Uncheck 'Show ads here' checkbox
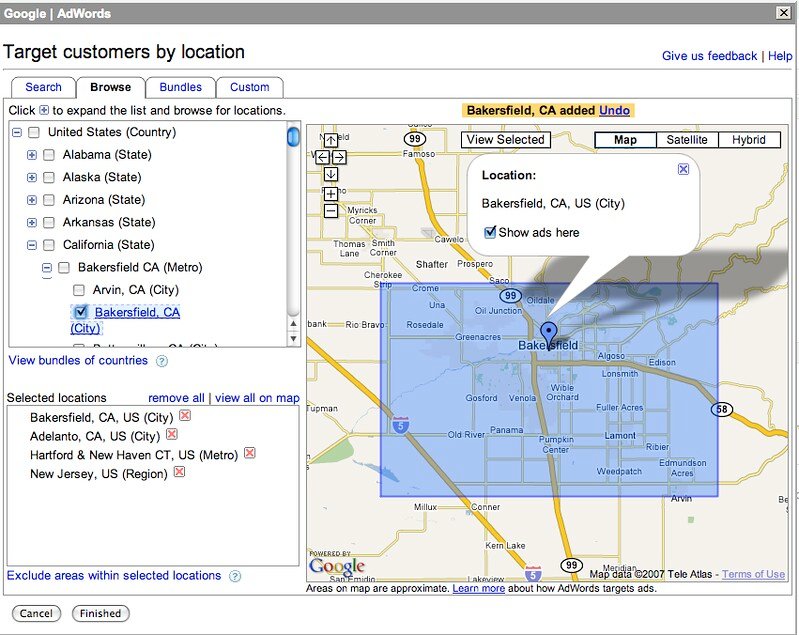This screenshot has width=799, height=635. 490,232
